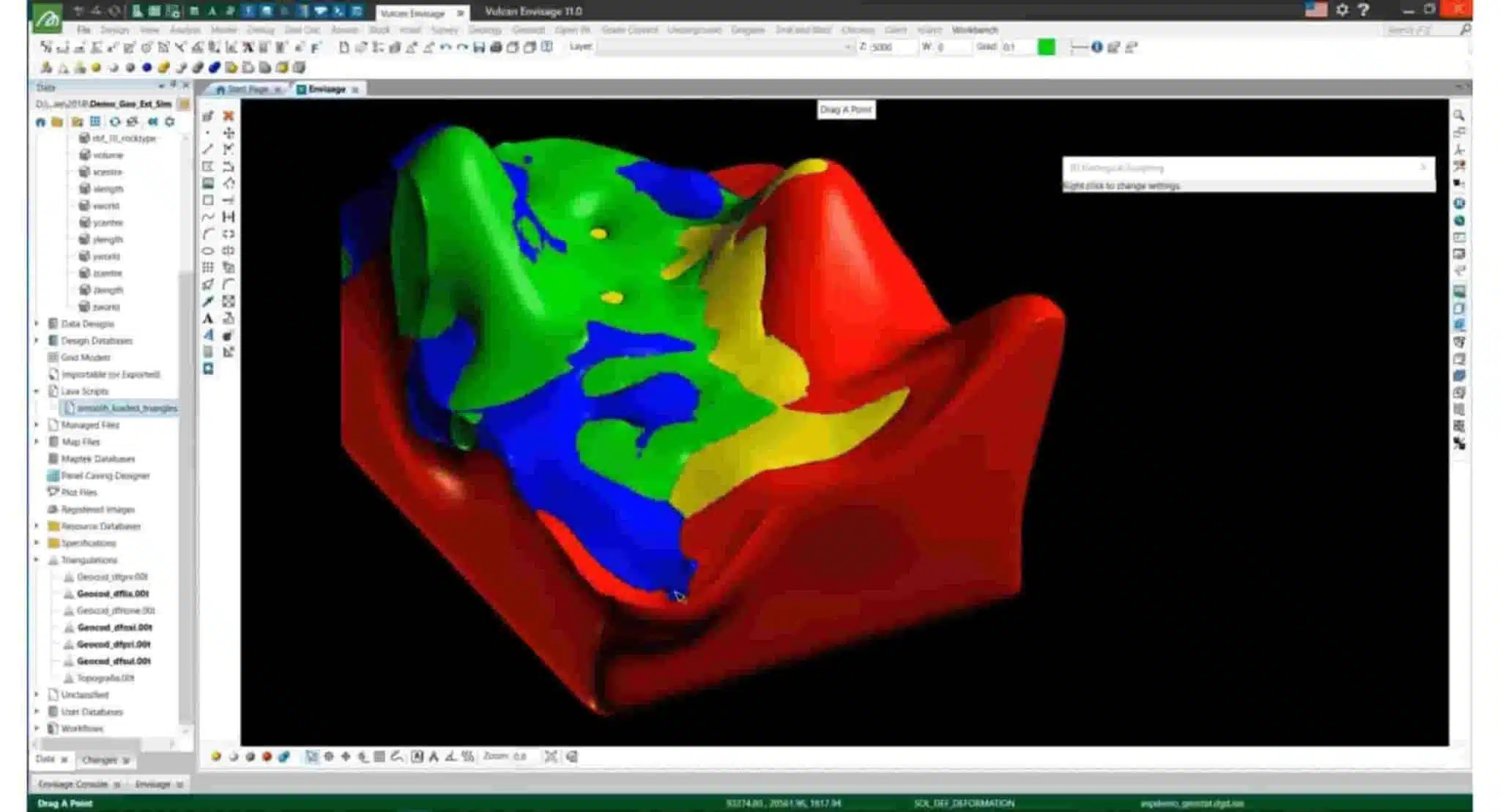Click the print icon in the toolbar
The width and height of the screenshot is (1500, 812).
pos(496,48)
